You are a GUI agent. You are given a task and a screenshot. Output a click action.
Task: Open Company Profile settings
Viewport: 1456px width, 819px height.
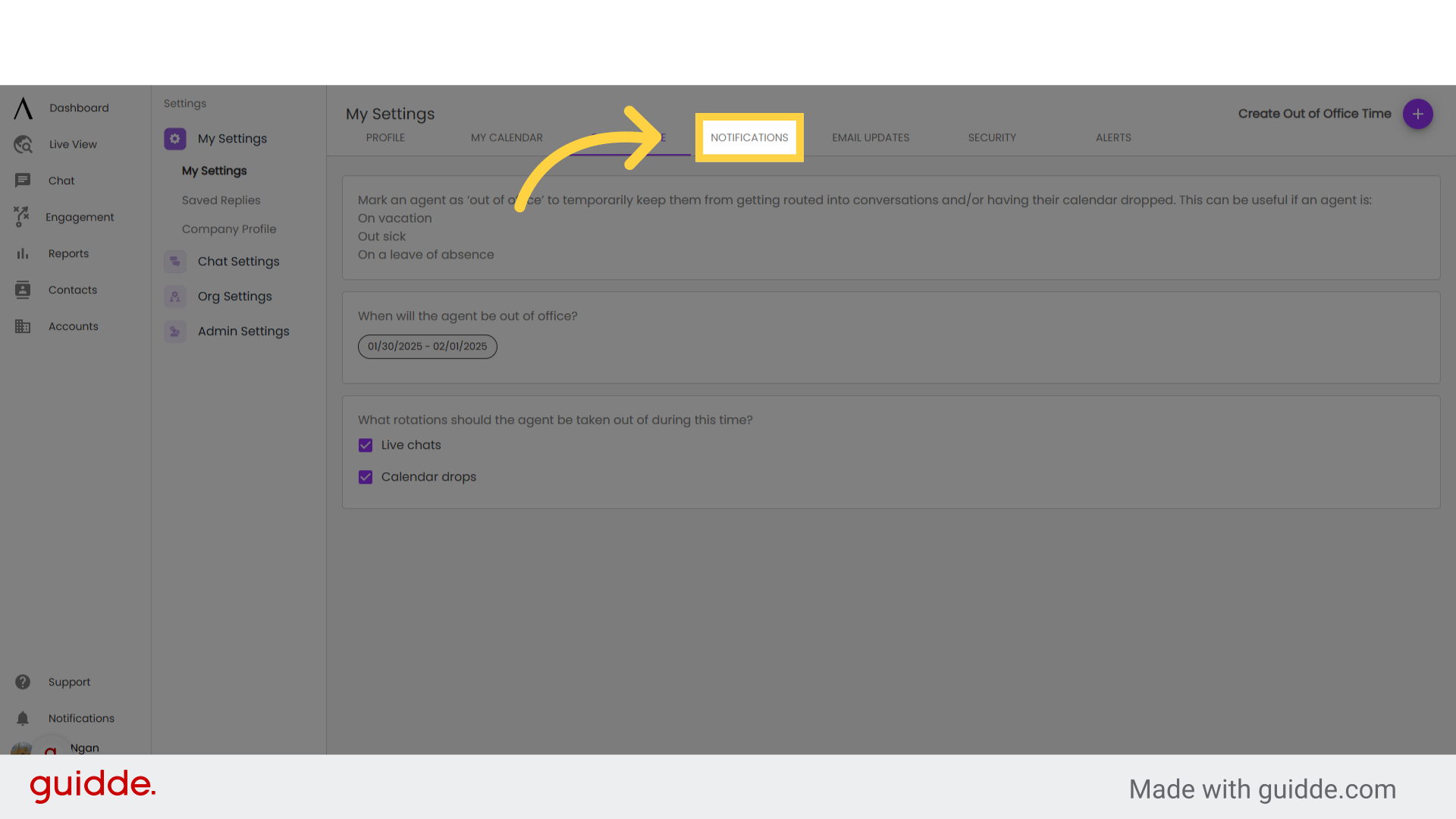pos(229,229)
